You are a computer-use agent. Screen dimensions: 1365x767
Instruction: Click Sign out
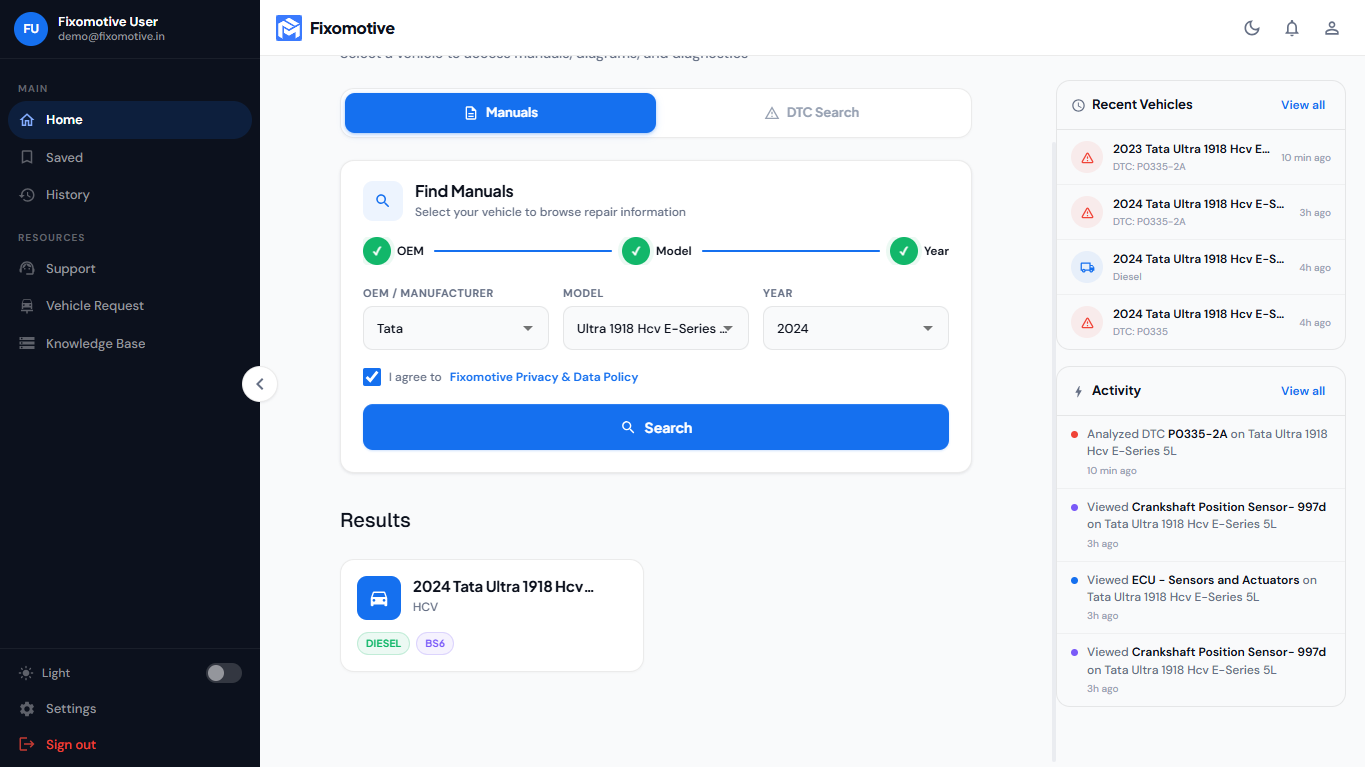coord(130,745)
